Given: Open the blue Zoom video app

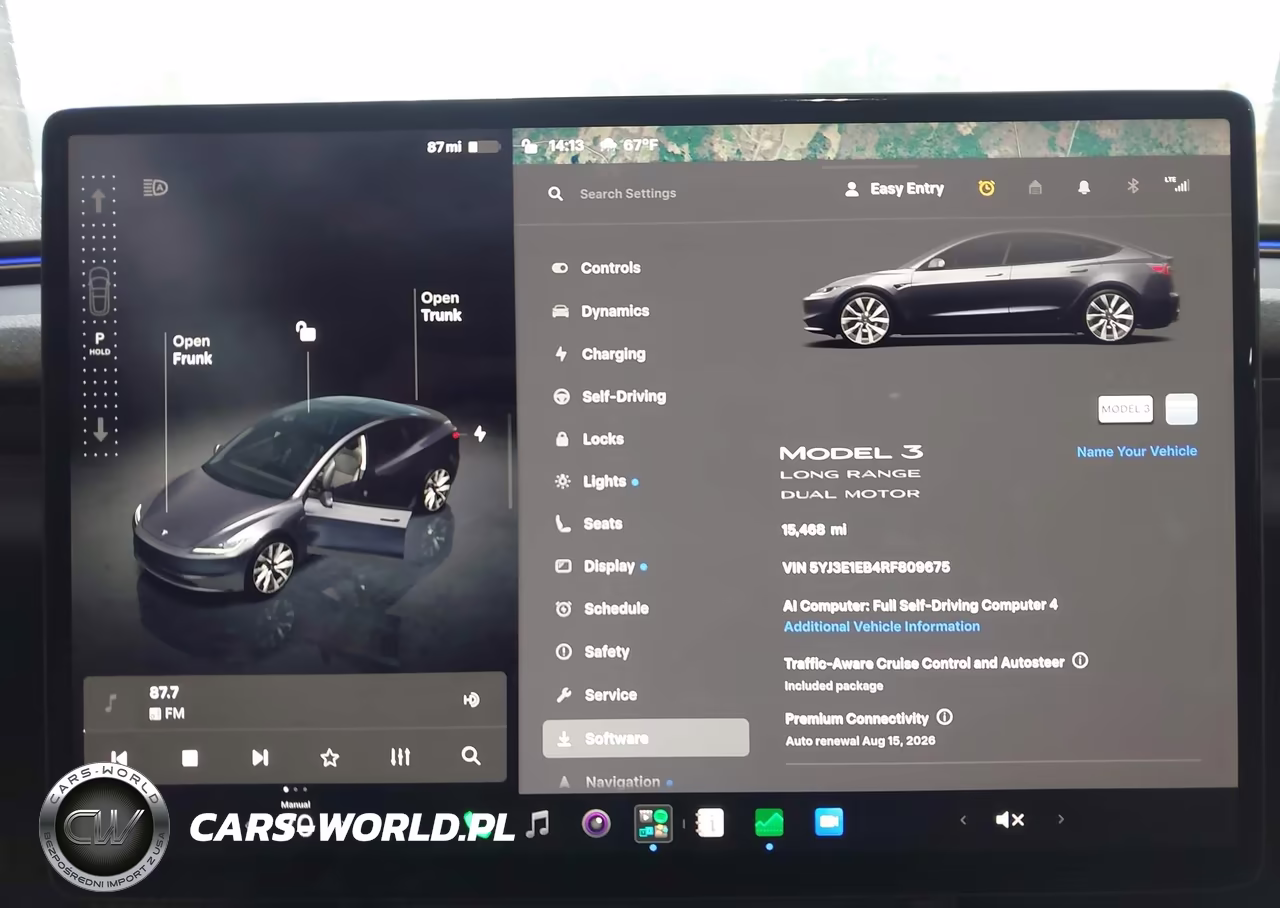Looking at the screenshot, I should click(x=829, y=822).
